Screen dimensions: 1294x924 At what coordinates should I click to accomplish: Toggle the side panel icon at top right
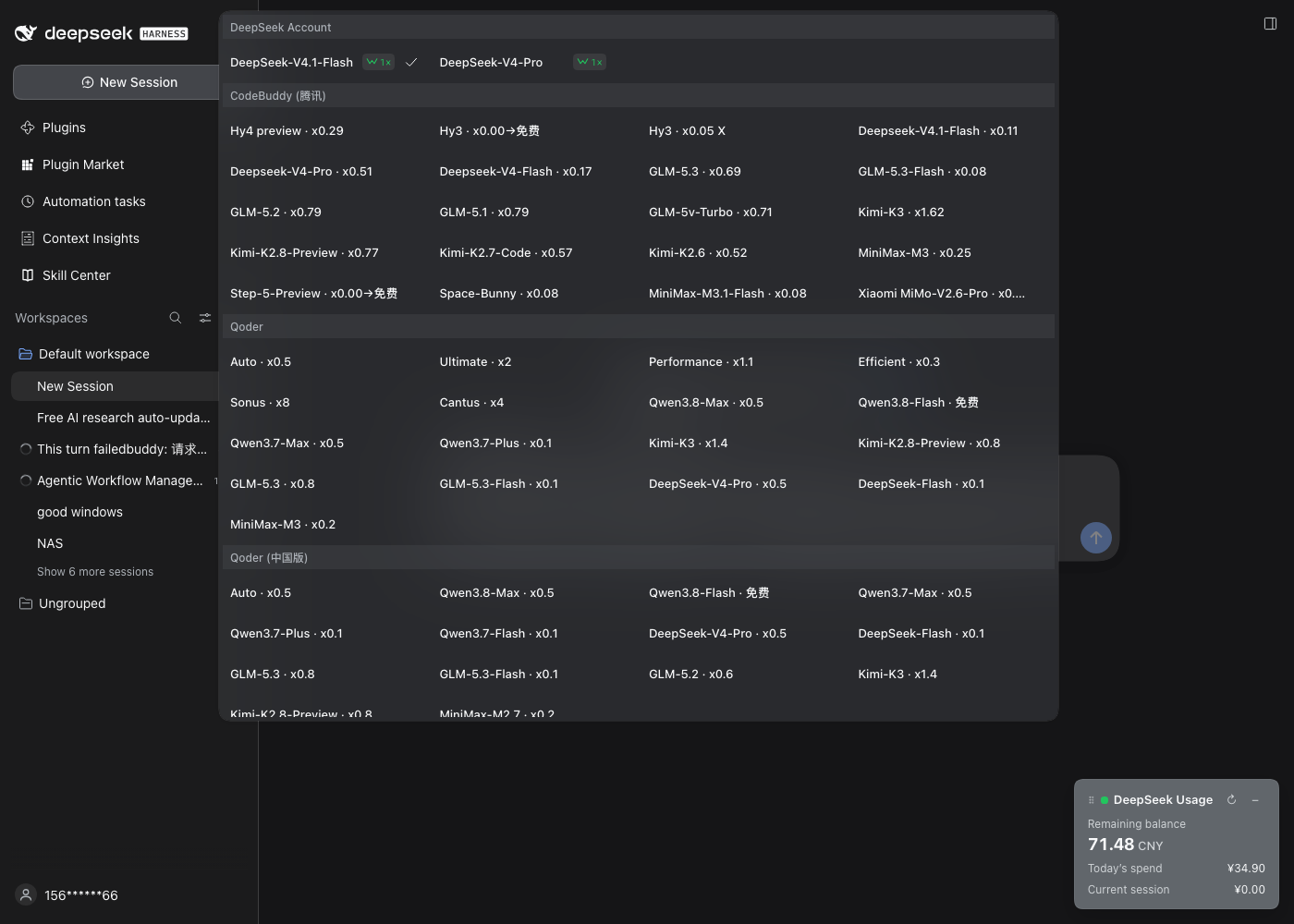[1270, 24]
